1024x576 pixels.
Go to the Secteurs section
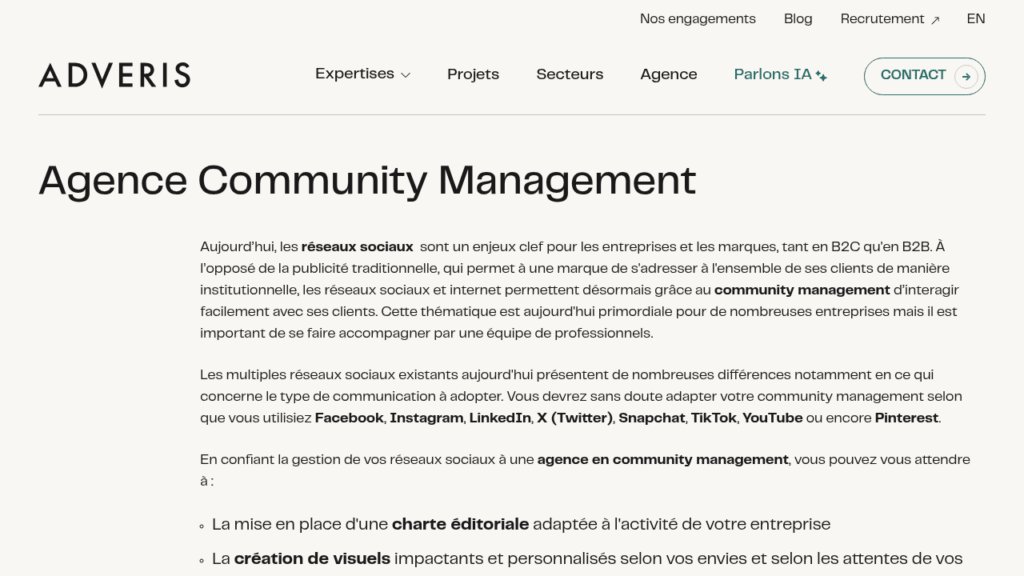(x=570, y=74)
